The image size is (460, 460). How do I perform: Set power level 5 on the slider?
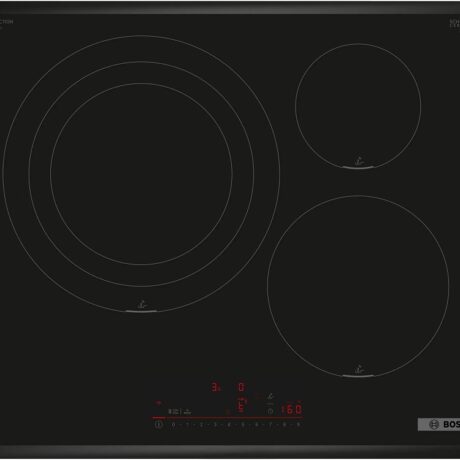point(243,425)
